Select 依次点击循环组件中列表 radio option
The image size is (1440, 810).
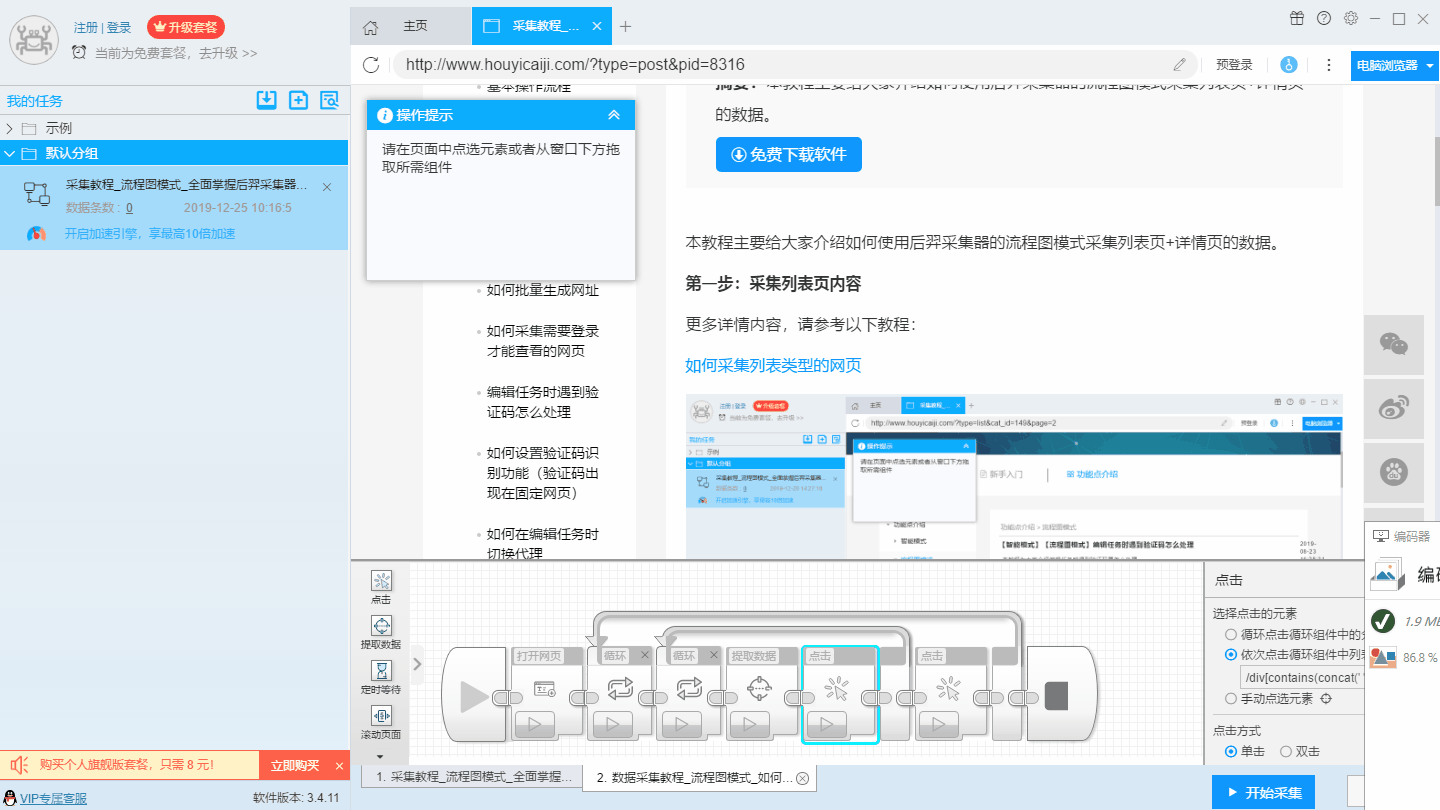[x=1231, y=655]
